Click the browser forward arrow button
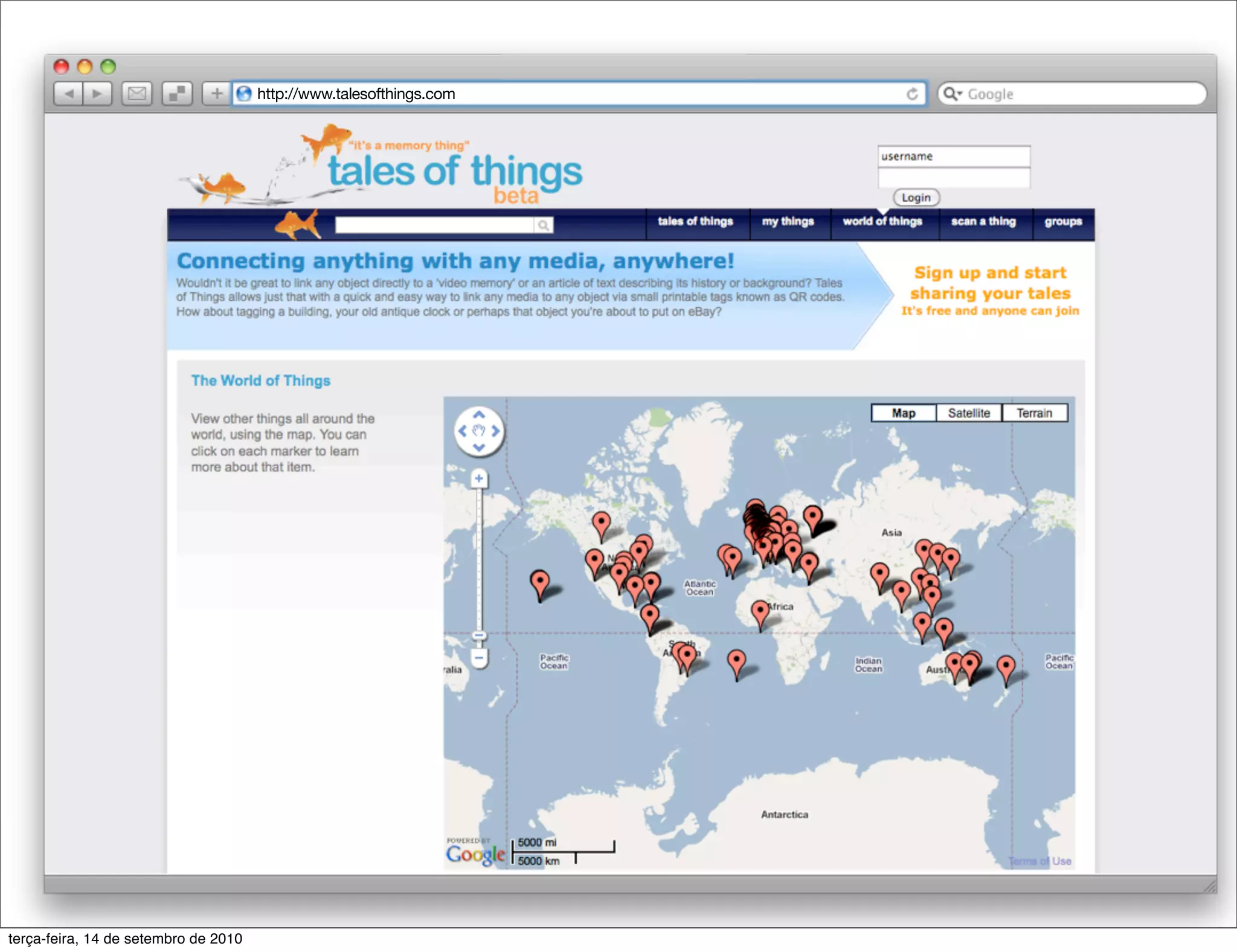The image size is (1237, 952). (x=97, y=94)
